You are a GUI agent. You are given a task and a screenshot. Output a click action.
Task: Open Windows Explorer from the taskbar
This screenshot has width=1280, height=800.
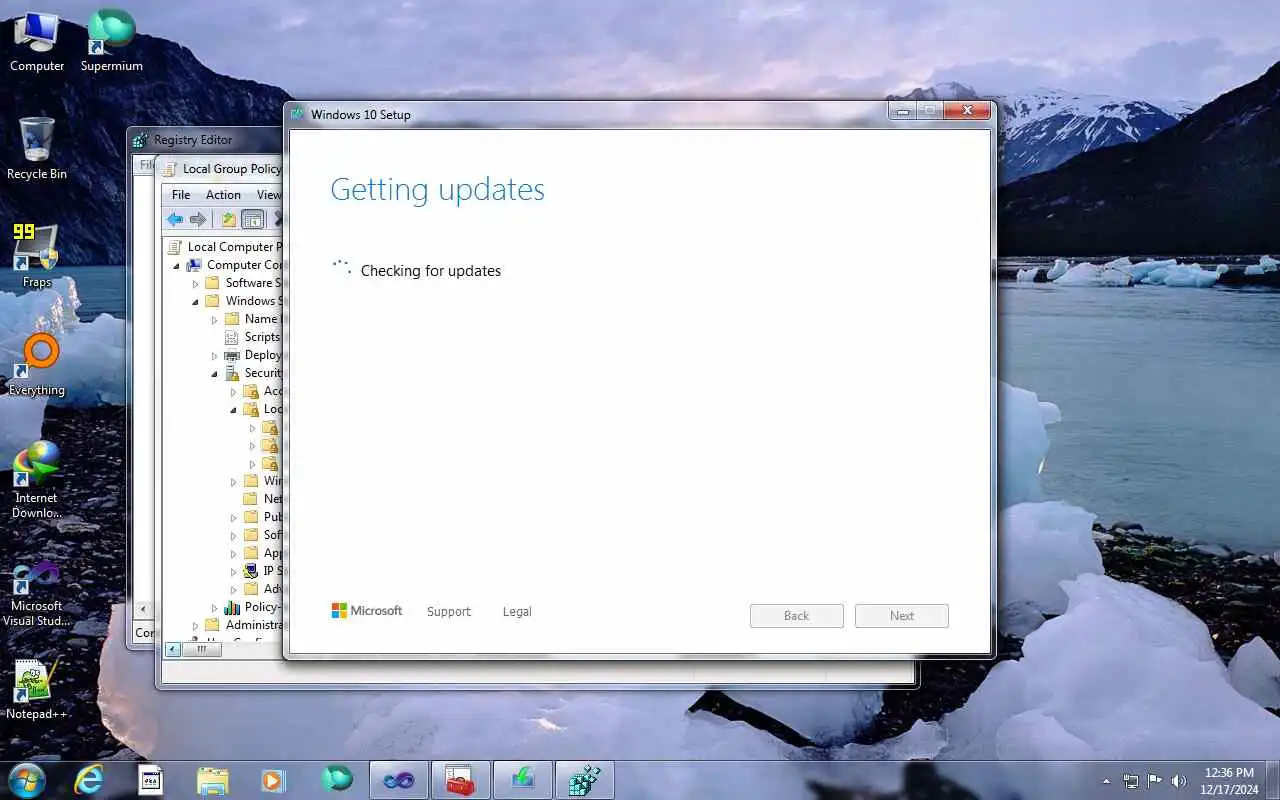[212, 780]
